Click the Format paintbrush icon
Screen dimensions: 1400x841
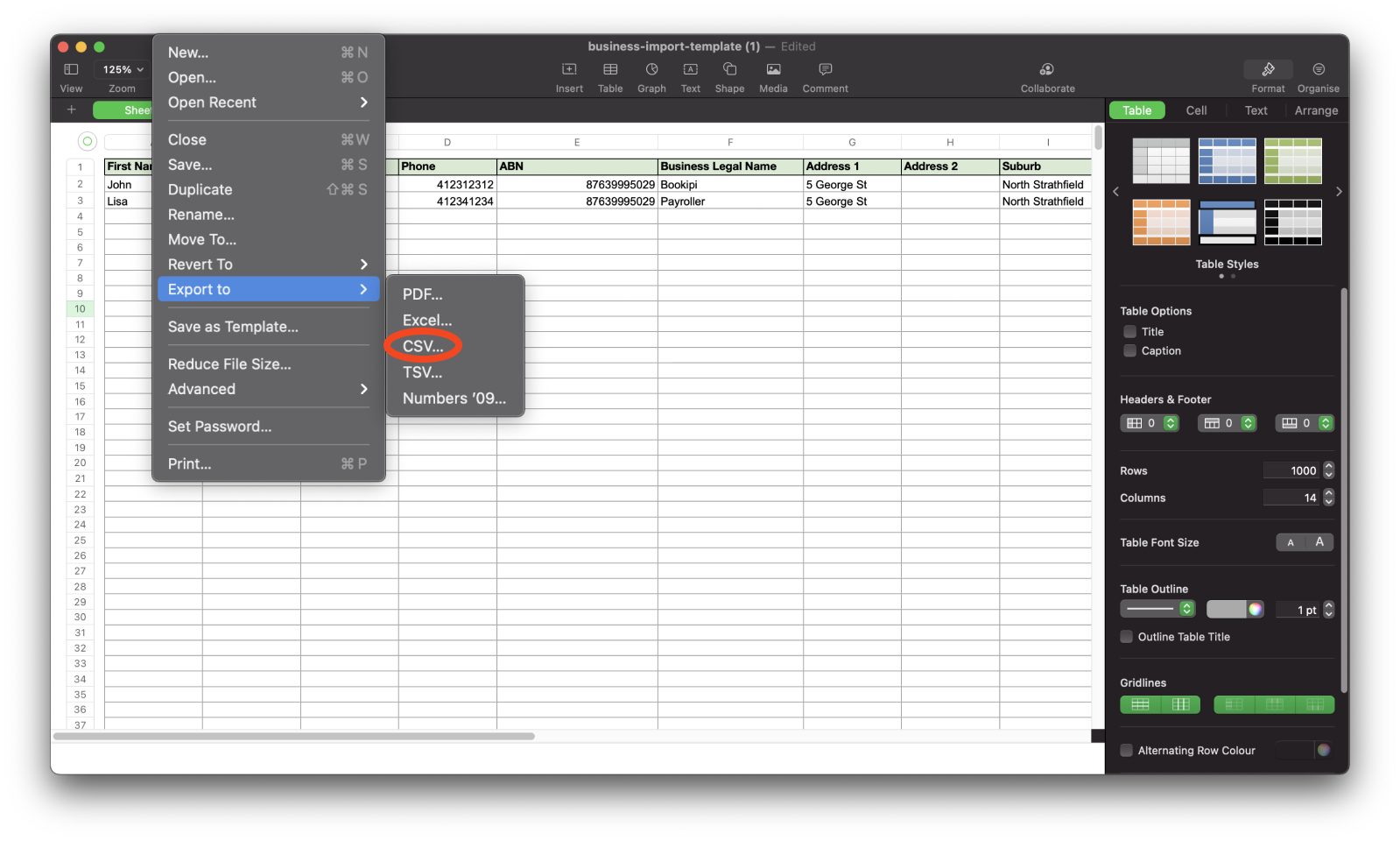(1268, 70)
